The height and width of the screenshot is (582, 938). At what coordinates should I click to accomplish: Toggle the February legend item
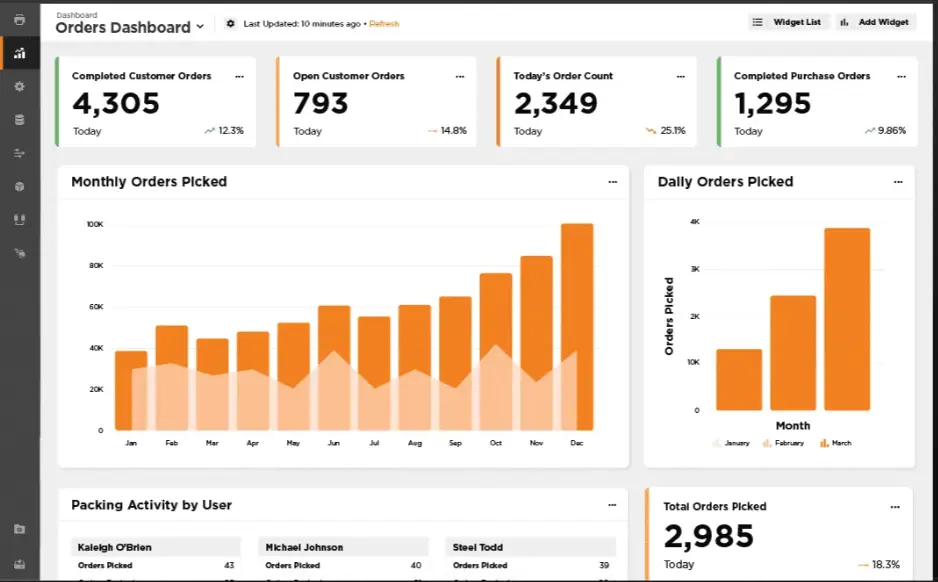pyautogui.click(x=783, y=443)
